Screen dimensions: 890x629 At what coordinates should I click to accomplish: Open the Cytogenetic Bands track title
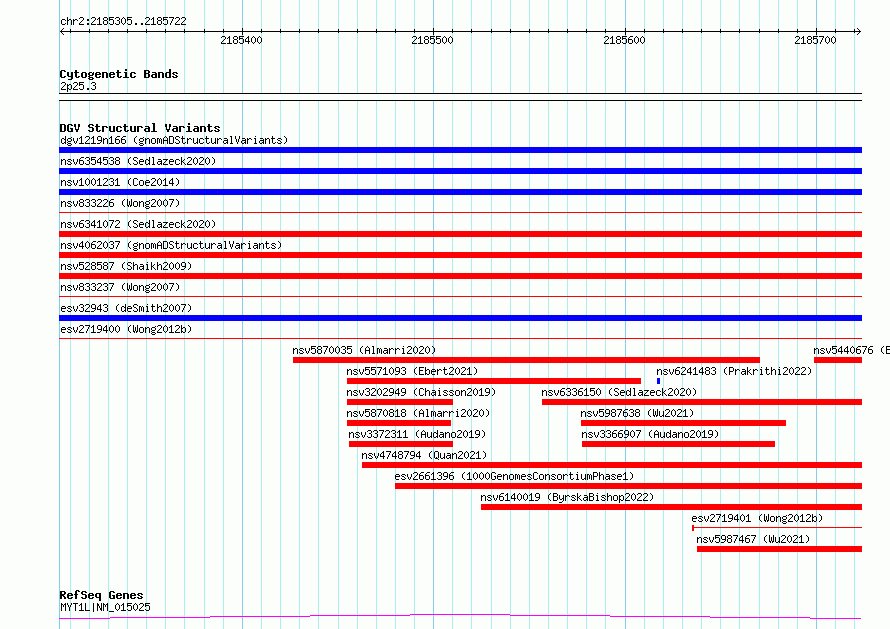click(119, 74)
